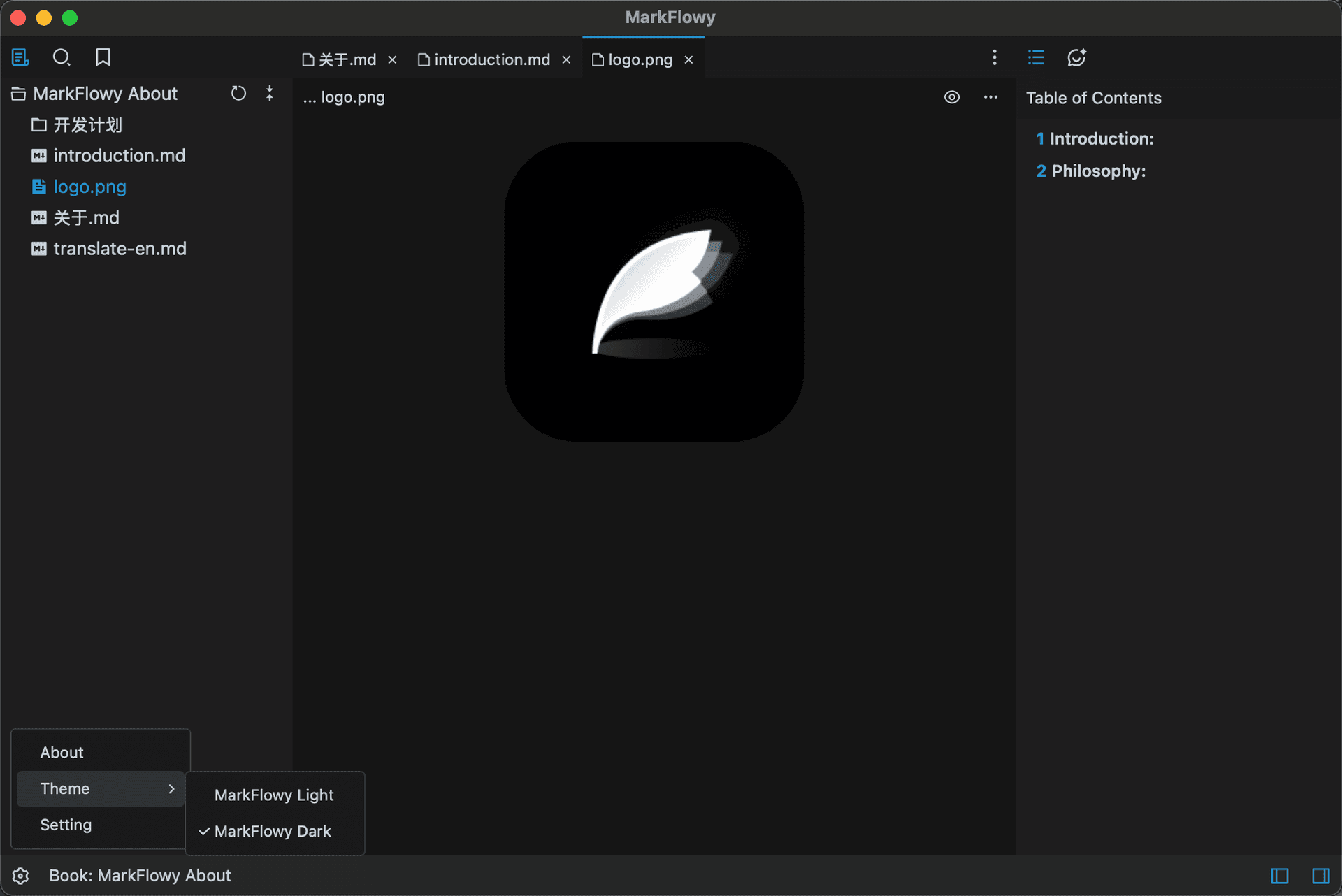
Task: Select the MarkFlowy Dark theme option
Action: (x=273, y=831)
